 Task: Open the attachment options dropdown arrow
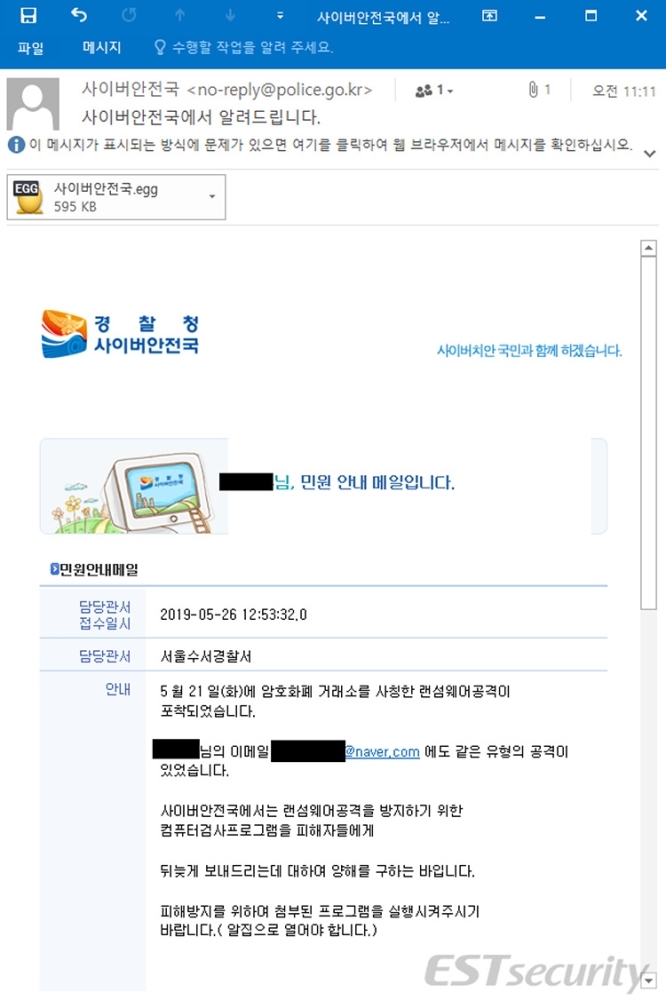[x=212, y=197]
